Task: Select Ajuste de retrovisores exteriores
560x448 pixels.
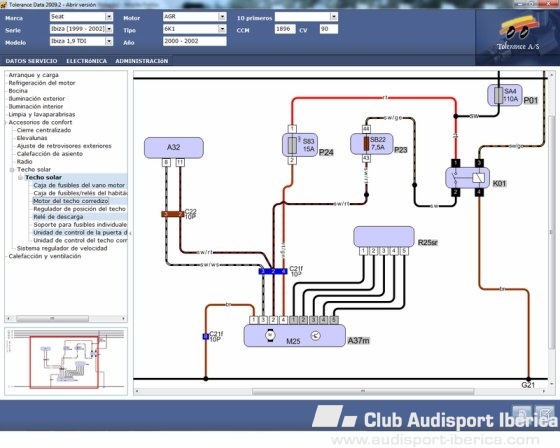Action: [x=64, y=146]
